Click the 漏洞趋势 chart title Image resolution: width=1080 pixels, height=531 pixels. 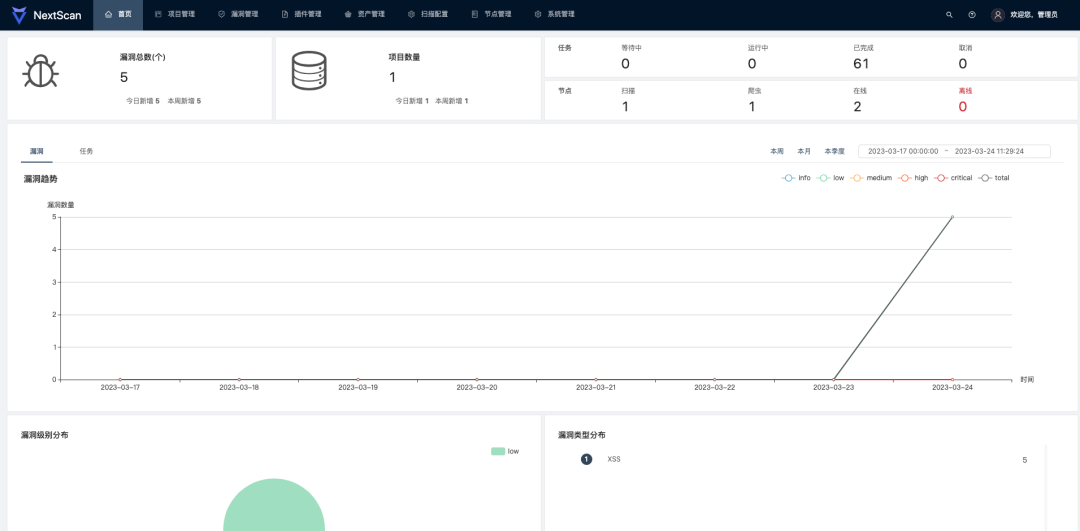[x=41, y=178]
